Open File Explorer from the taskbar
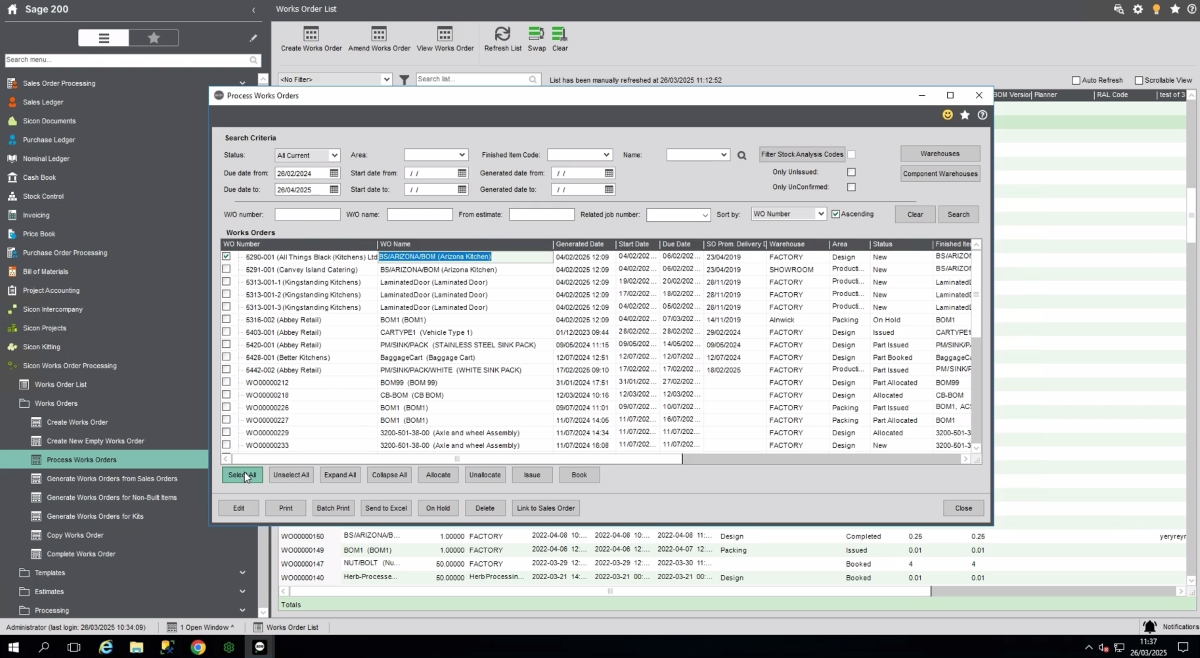The width and height of the screenshot is (1200, 658). [x=136, y=647]
